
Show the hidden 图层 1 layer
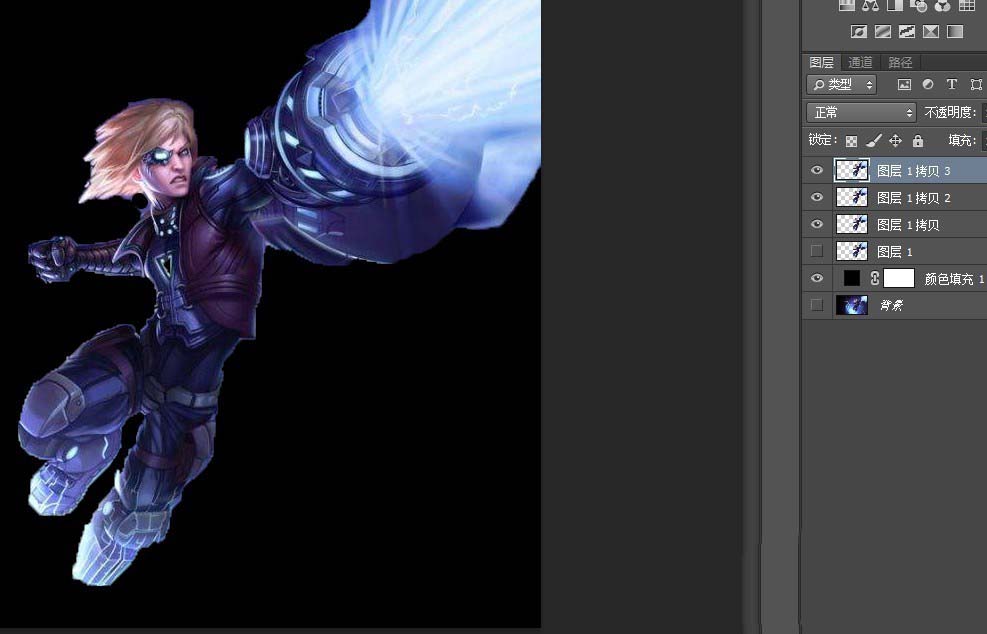817,251
